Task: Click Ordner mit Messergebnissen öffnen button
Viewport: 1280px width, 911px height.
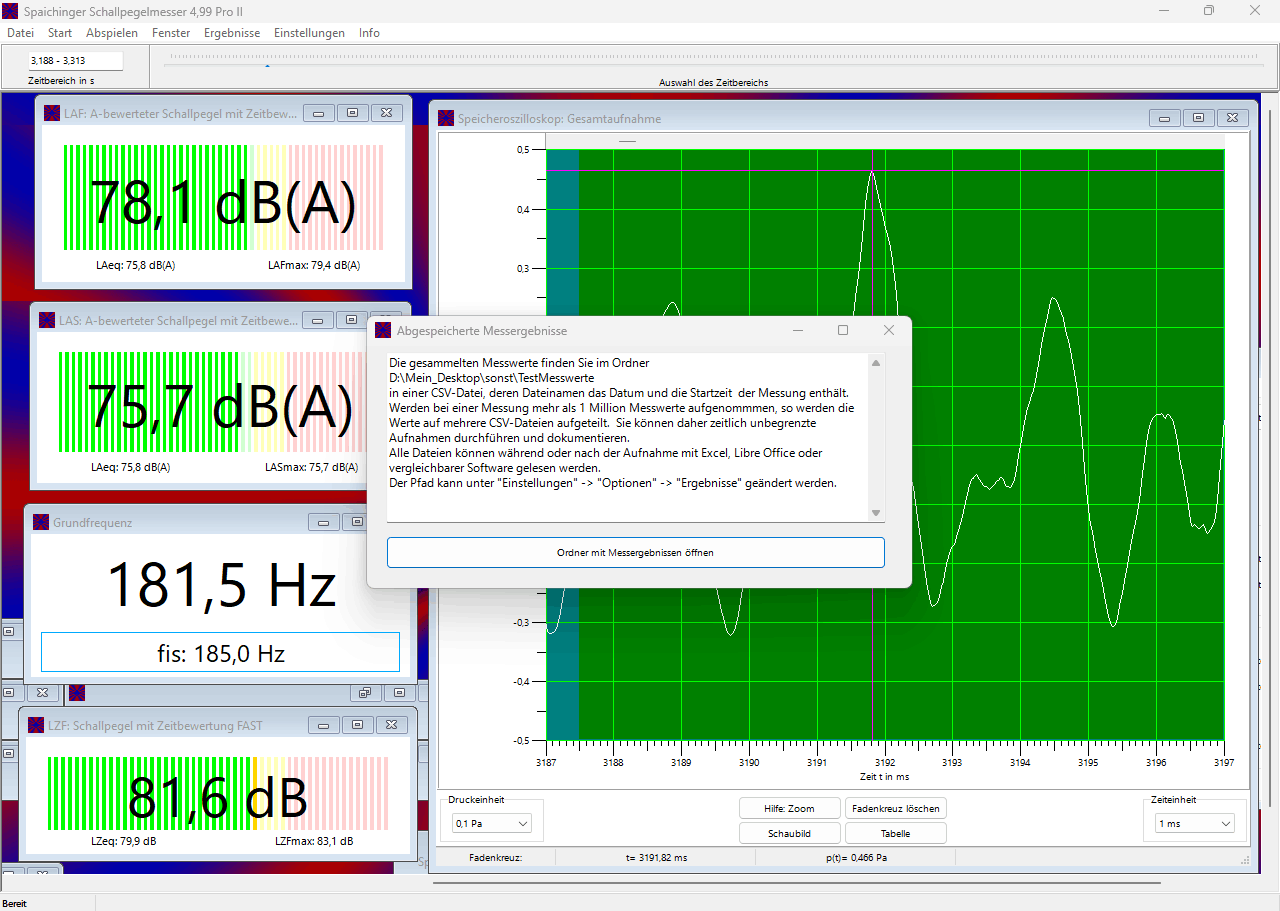Action: coord(635,552)
